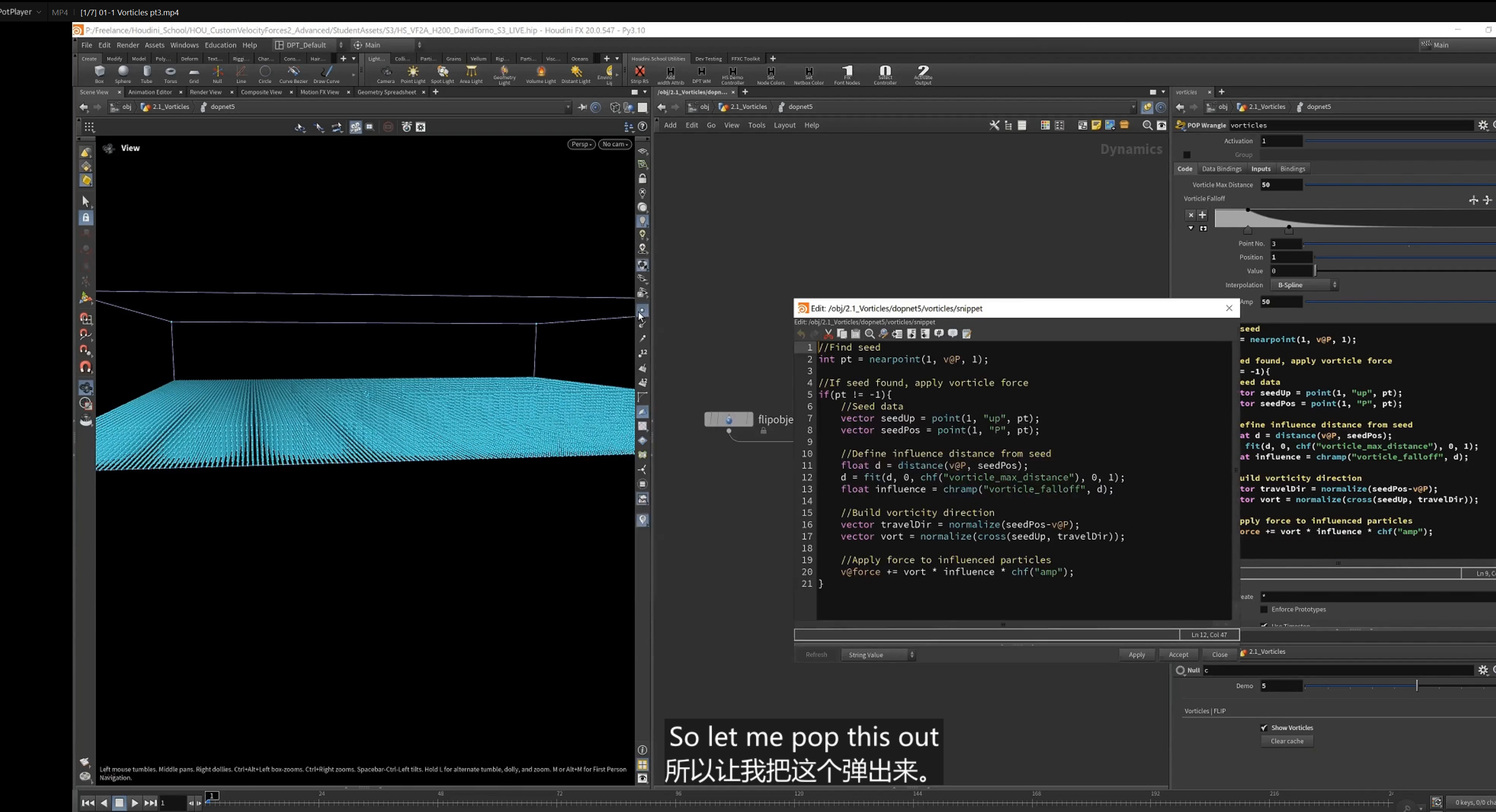Add a Null object from shelf

pos(217,74)
